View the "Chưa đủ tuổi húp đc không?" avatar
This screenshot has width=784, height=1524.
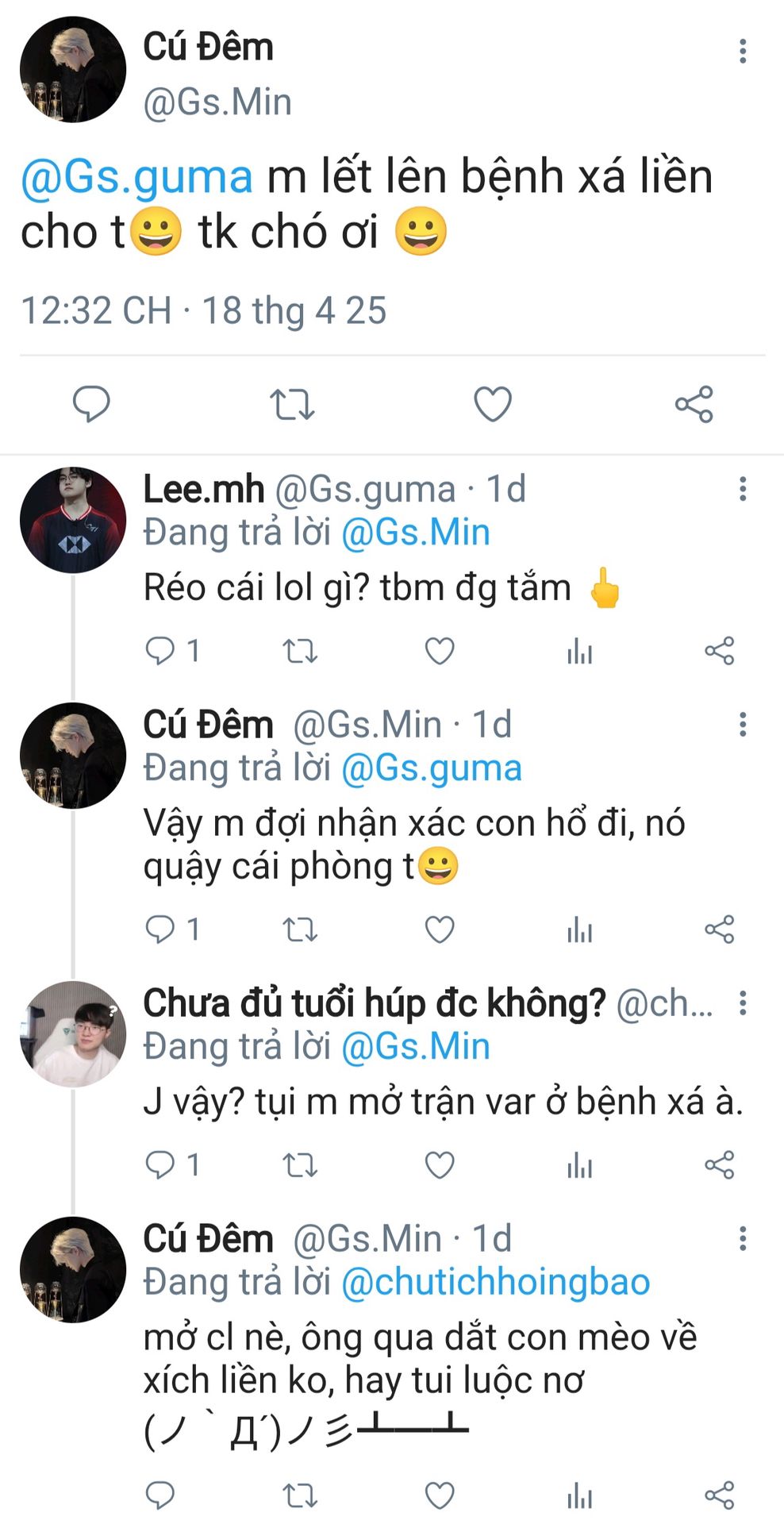coord(73,1033)
